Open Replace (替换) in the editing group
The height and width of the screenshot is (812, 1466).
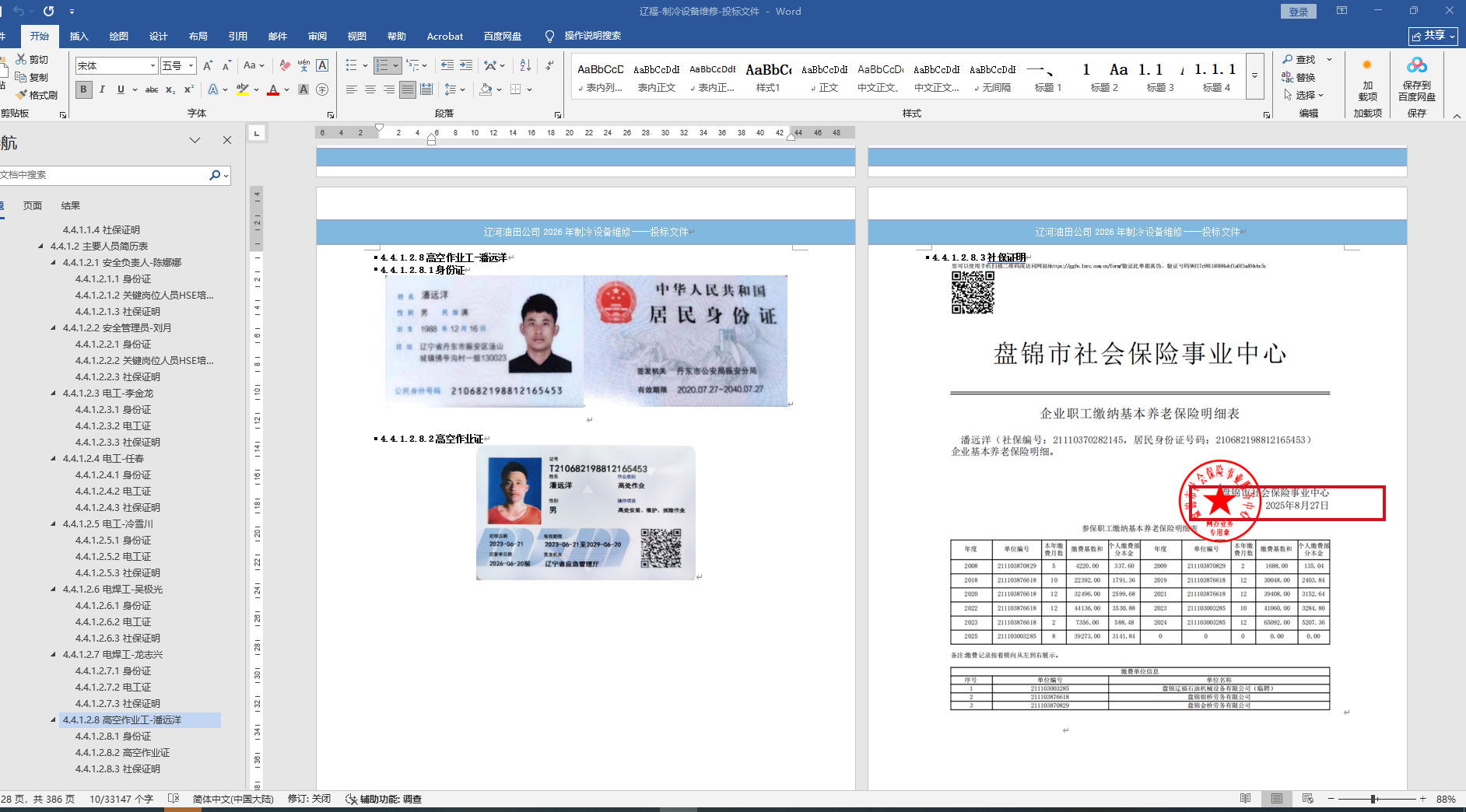tap(1299, 77)
